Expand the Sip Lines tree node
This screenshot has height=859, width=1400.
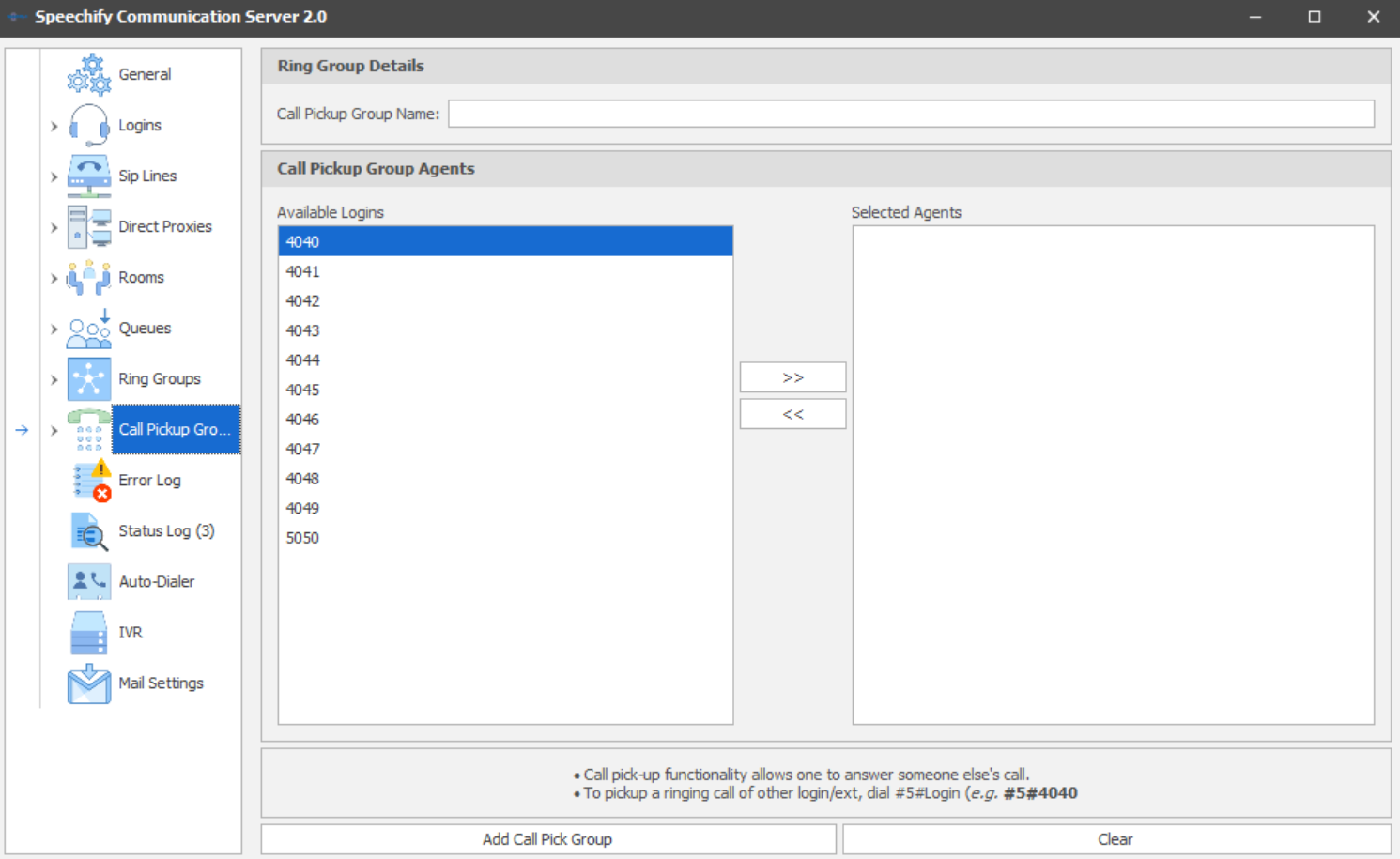[54, 176]
